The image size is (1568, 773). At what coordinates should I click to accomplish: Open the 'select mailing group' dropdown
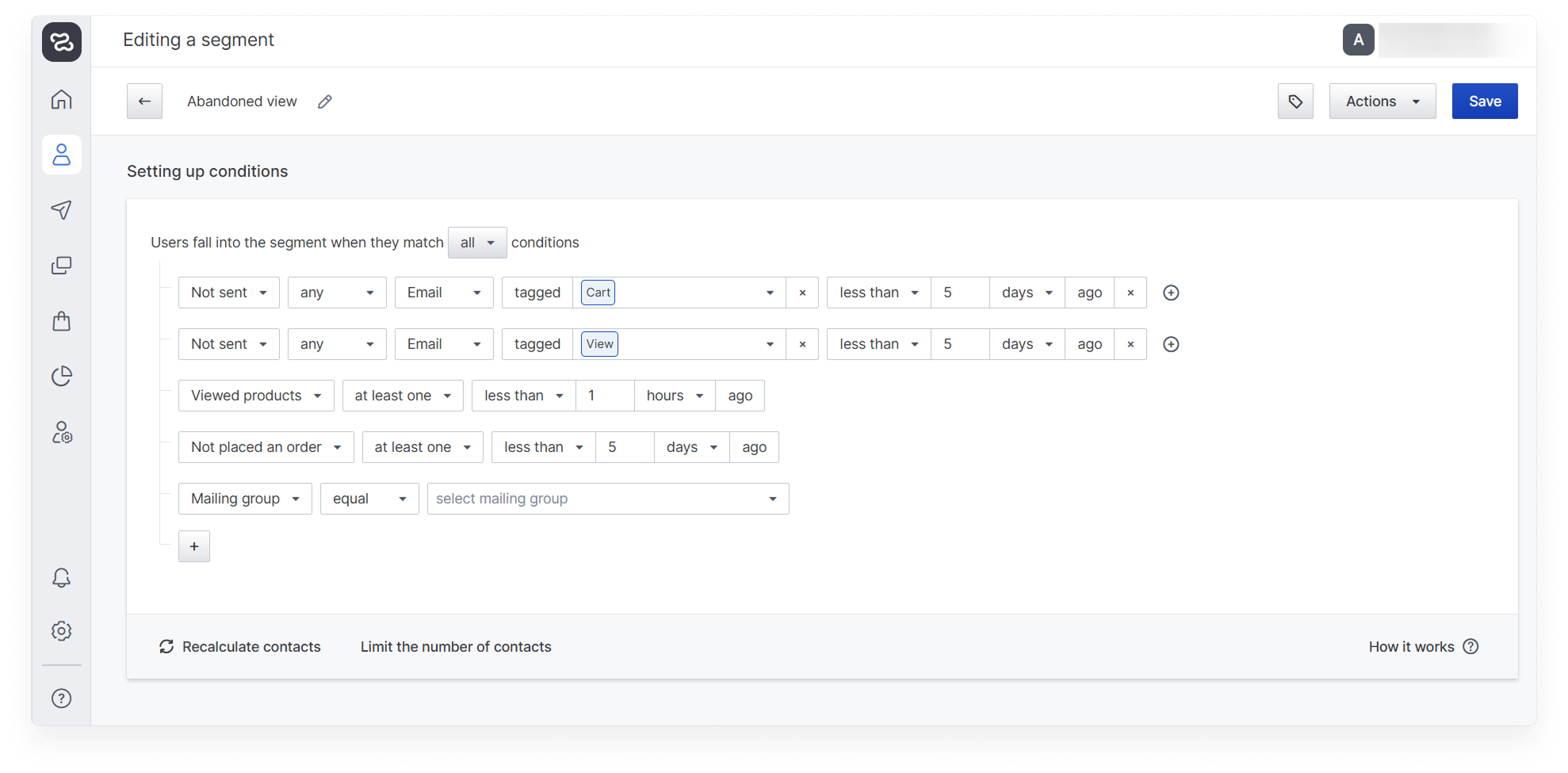[607, 499]
